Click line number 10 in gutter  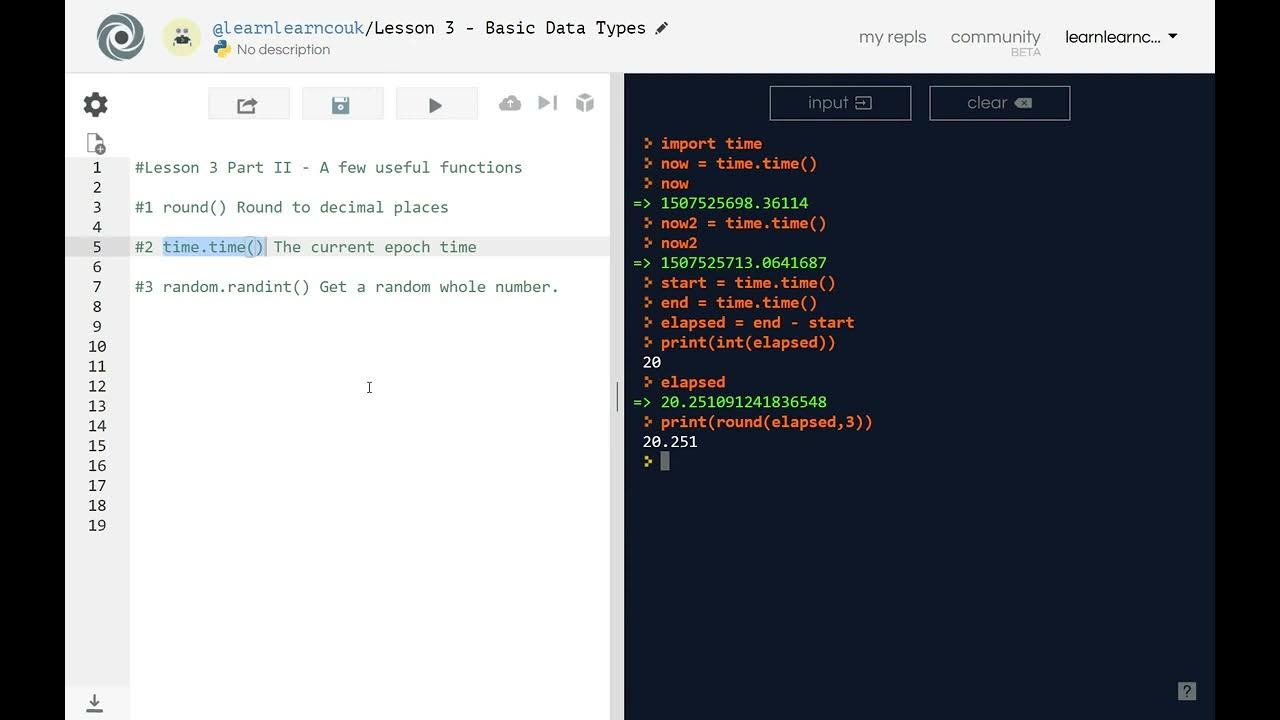(x=97, y=346)
